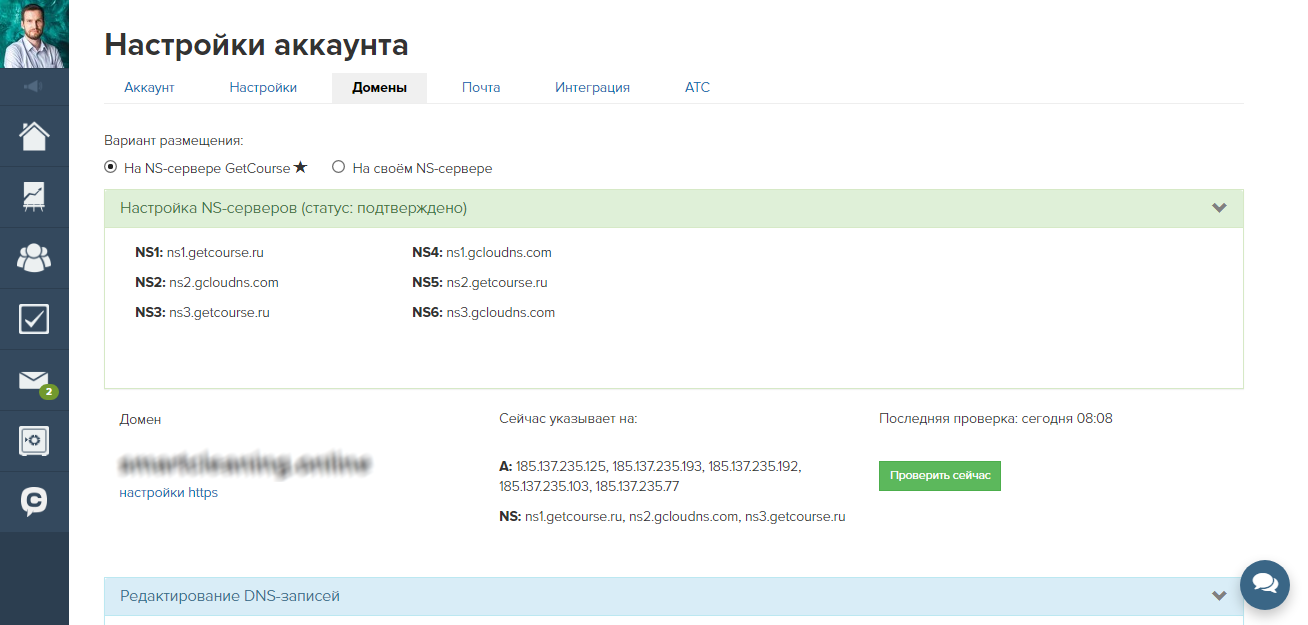The height and width of the screenshot is (625, 1308).
Task: Switch to the "Интеграция" tab
Action: [592, 87]
